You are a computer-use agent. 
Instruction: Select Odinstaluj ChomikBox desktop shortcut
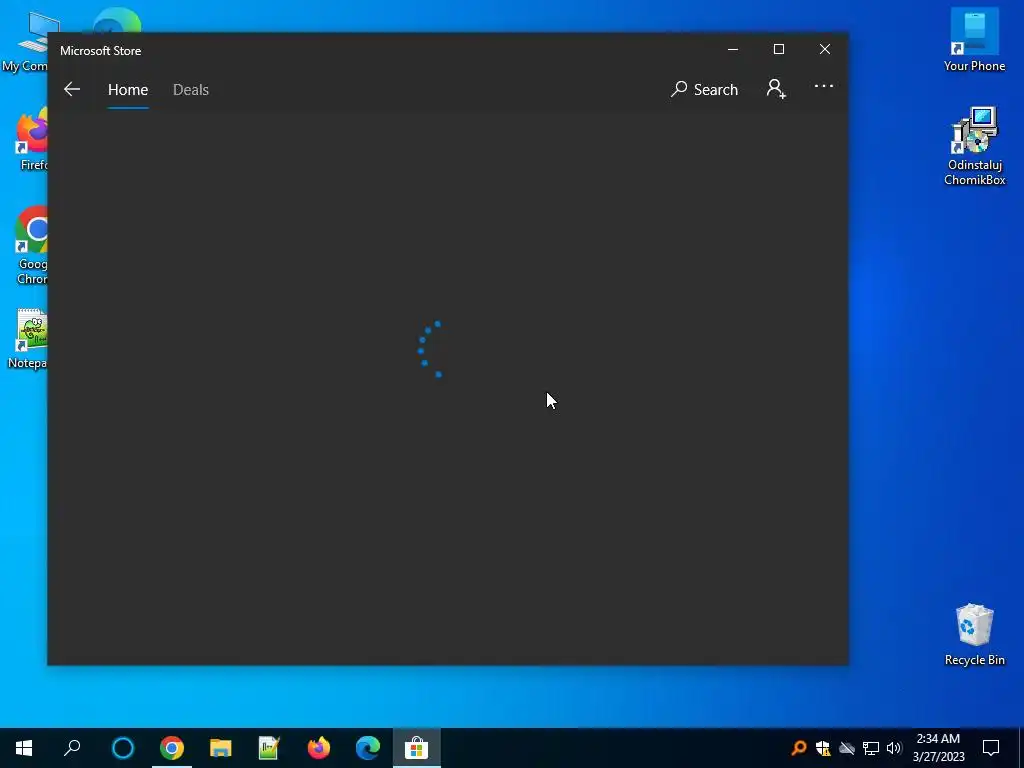coord(974,146)
